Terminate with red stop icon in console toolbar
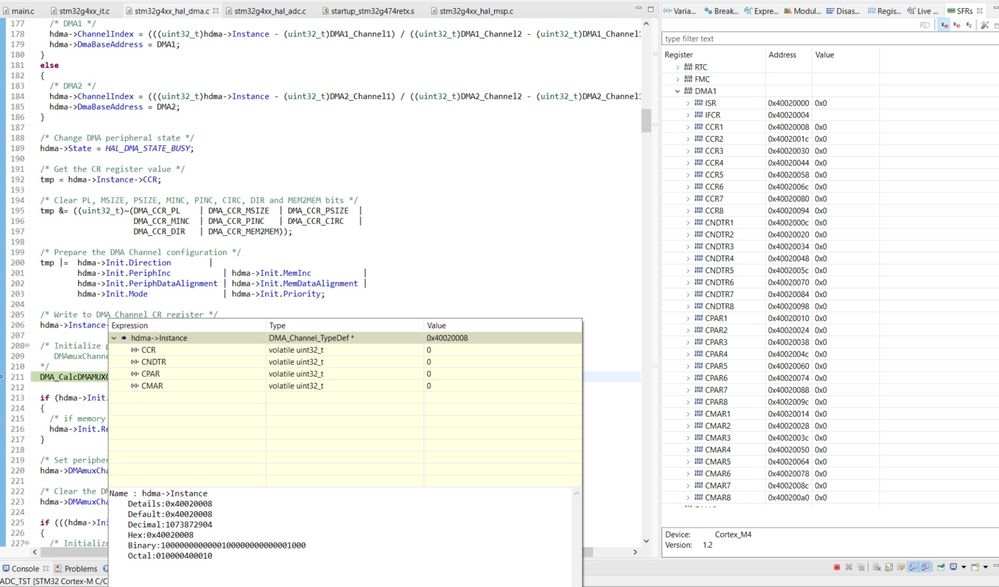 click(837, 567)
